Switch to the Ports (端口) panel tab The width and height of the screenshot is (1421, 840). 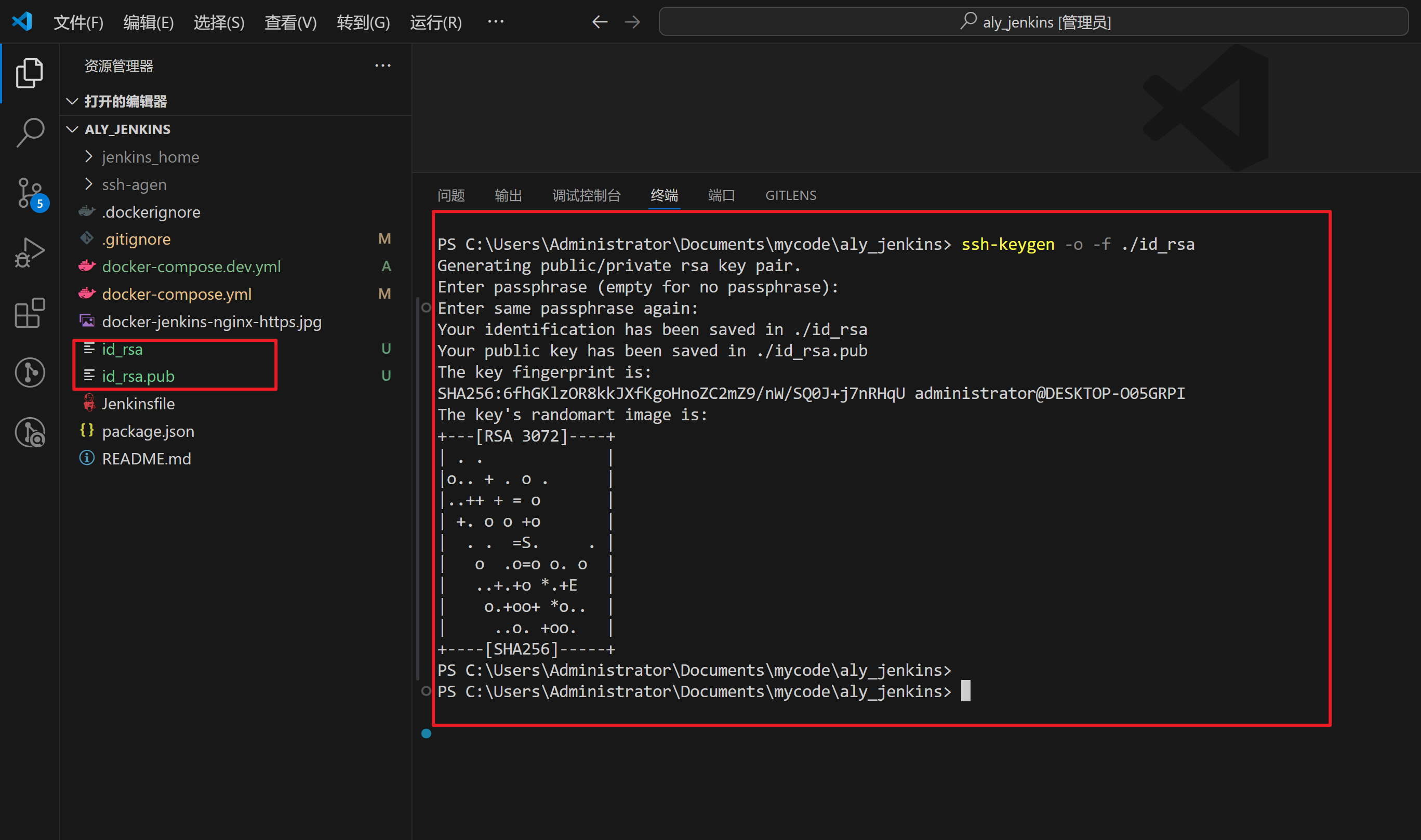pos(721,195)
